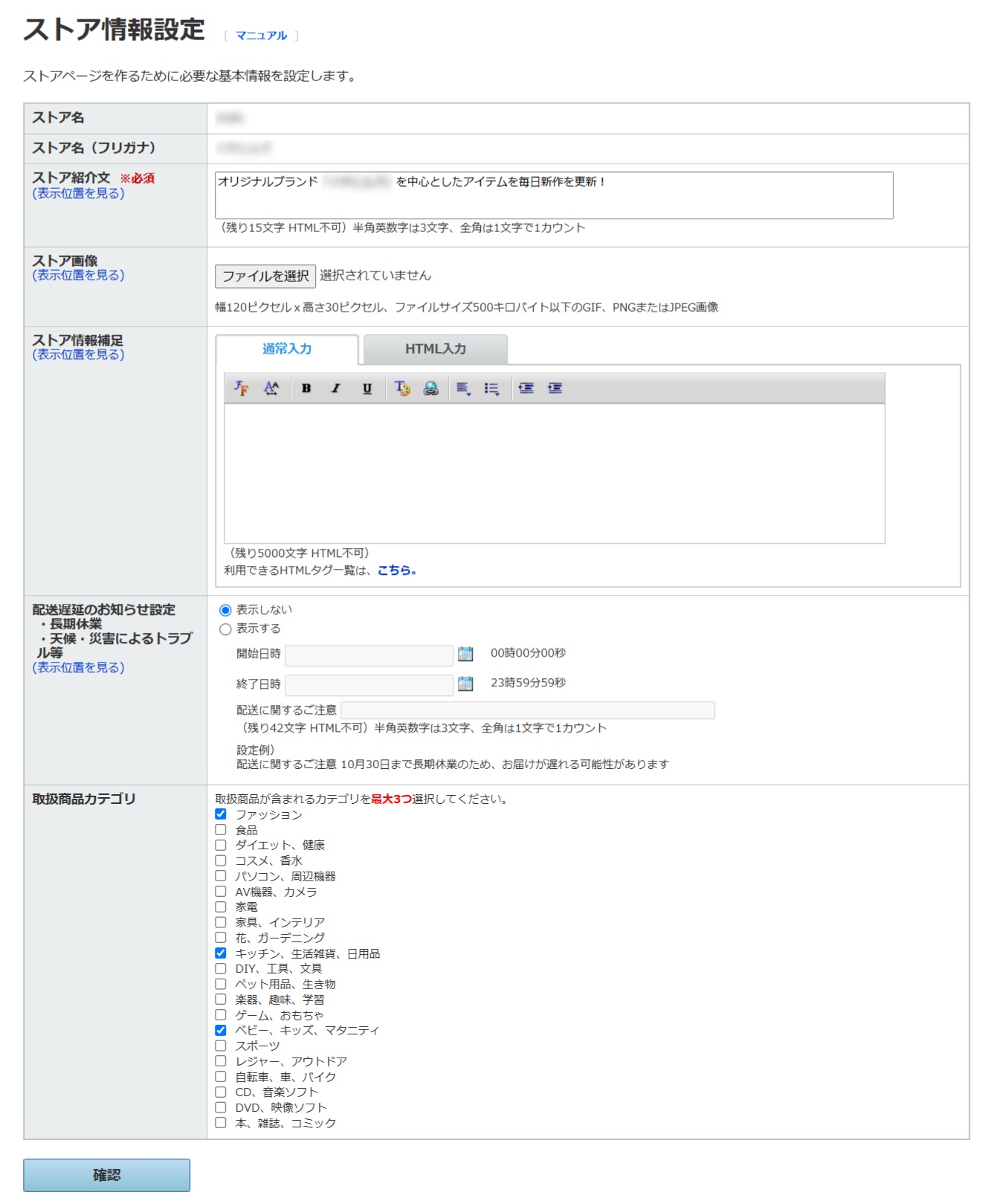Check the レジャー、アウトドア category
985x1204 pixels.
[x=221, y=1061]
